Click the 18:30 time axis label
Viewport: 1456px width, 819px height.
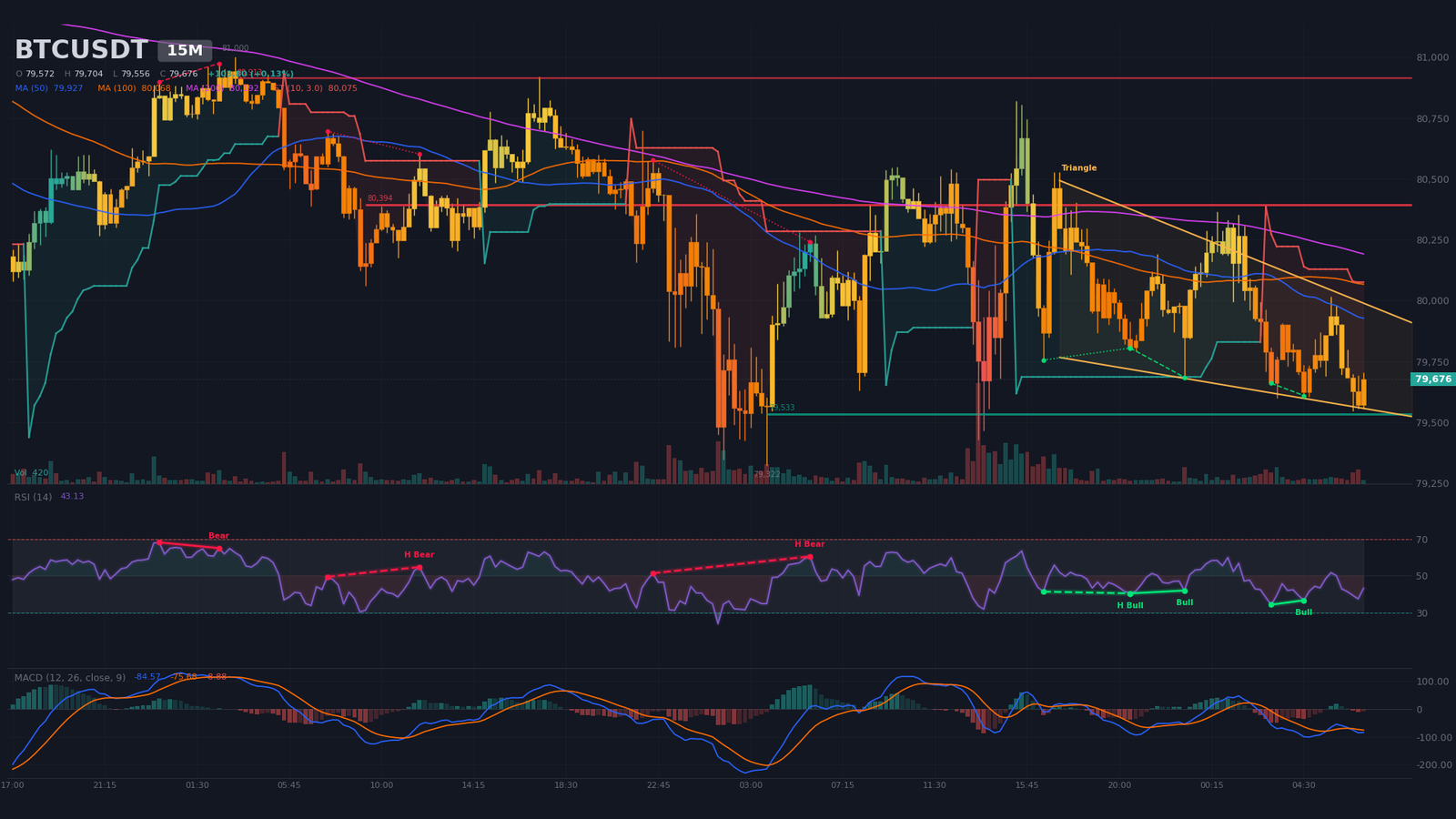pos(566,785)
